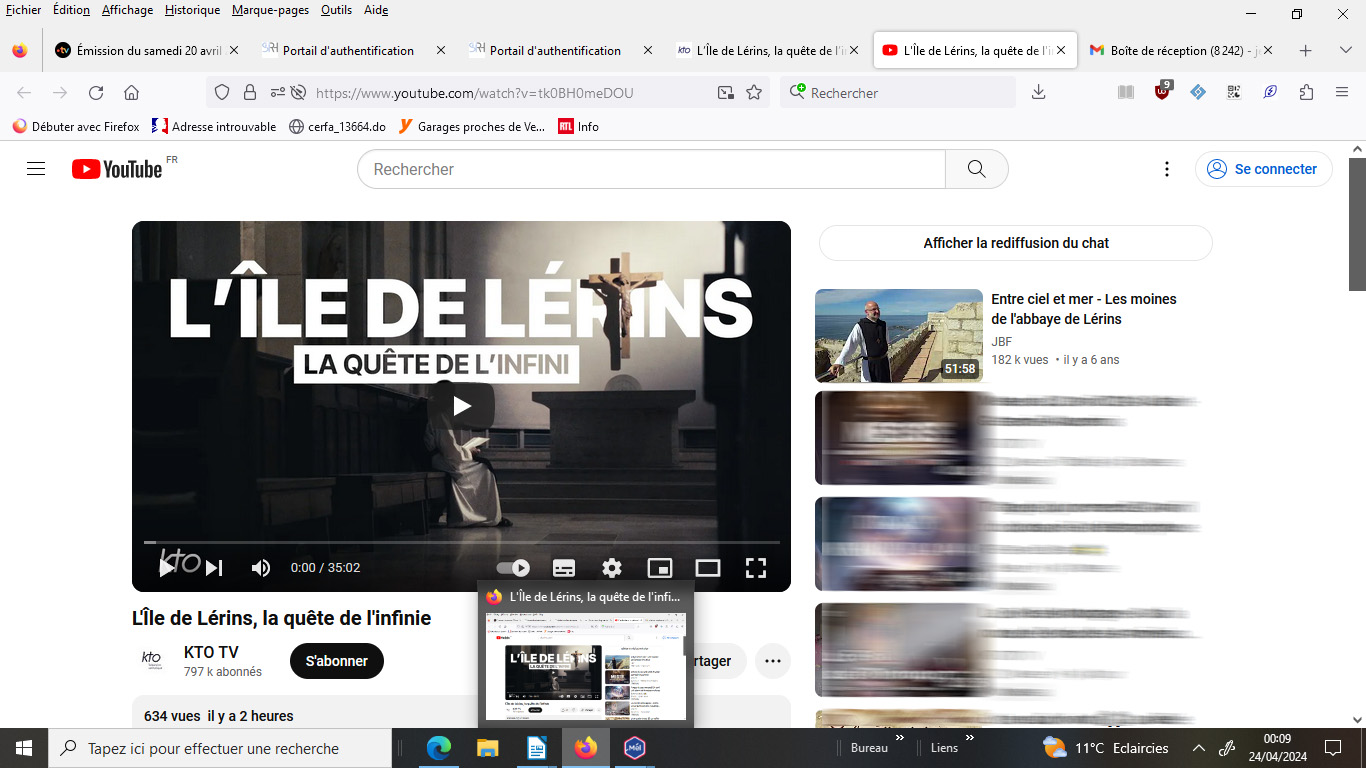Open the Firefox downloads panel
The width and height of the screenshot is (1366, 768).
[1038, 93]
